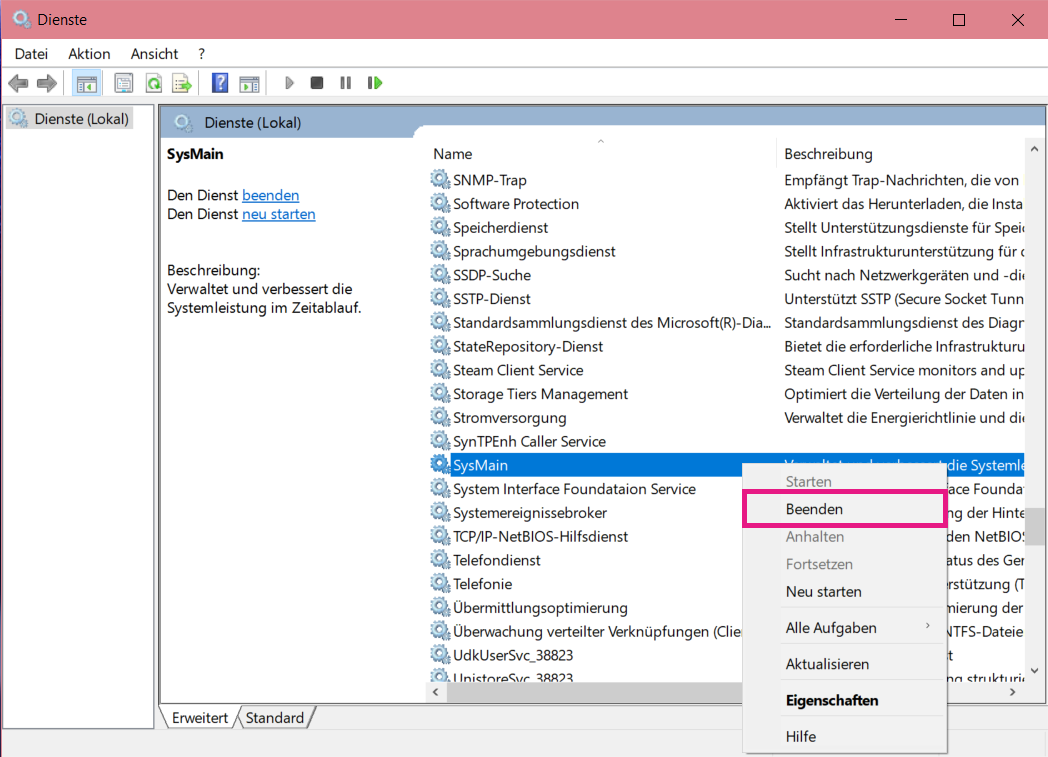The image size is (1048, 757).
Task: Select SynTPEnh Caller Service row
Action: (727, 441)
